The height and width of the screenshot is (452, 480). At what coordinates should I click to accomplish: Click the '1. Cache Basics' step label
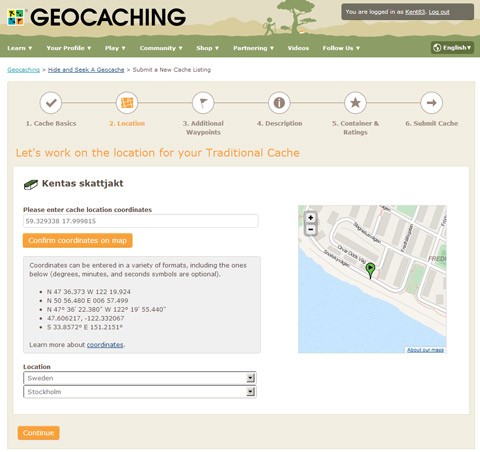coord(51,123)
